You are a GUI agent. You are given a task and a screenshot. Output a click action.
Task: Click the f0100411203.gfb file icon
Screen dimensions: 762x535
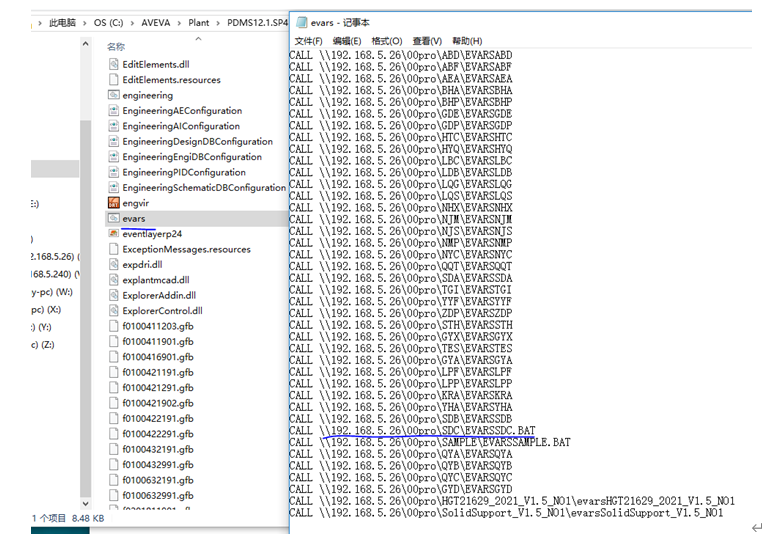point(114,326)
